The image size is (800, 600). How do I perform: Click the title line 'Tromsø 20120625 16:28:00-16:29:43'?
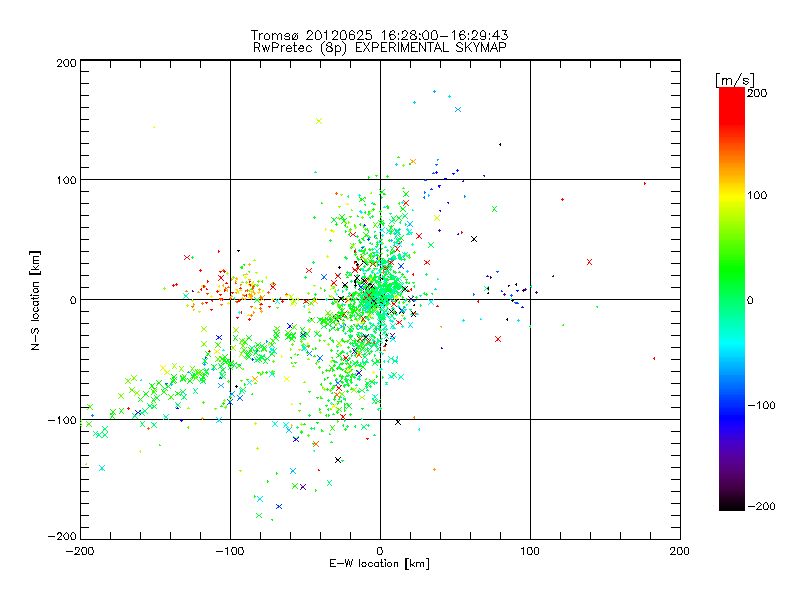379,35
